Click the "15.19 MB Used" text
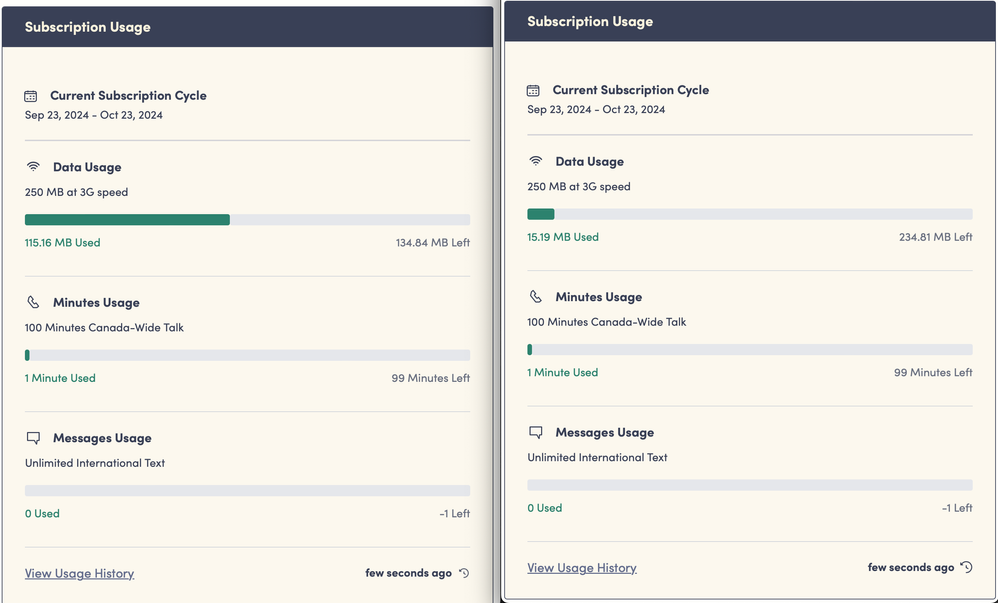The width and height of the screenshot is (998, 603). click(x=563, y=237)
